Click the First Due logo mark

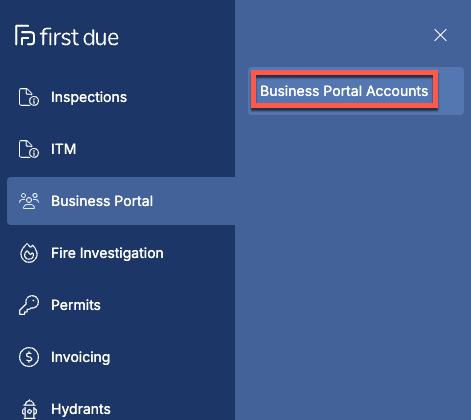tap(25, 35)
